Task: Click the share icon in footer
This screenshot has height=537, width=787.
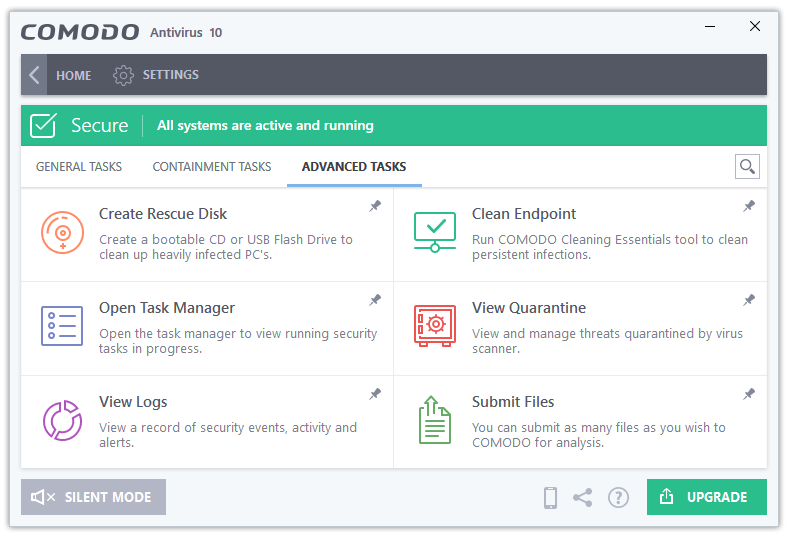Action: tap(583, 498)
